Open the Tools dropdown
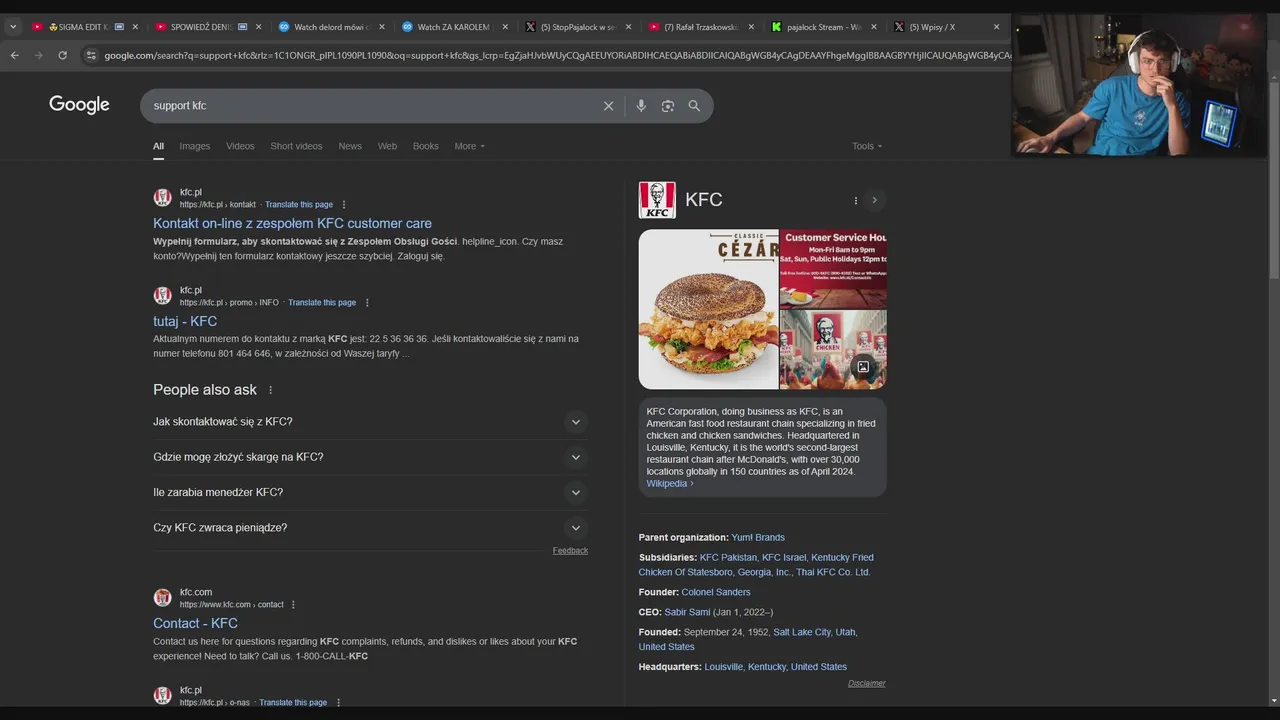This screenshot has width=1280, height=720. (867, 146)
